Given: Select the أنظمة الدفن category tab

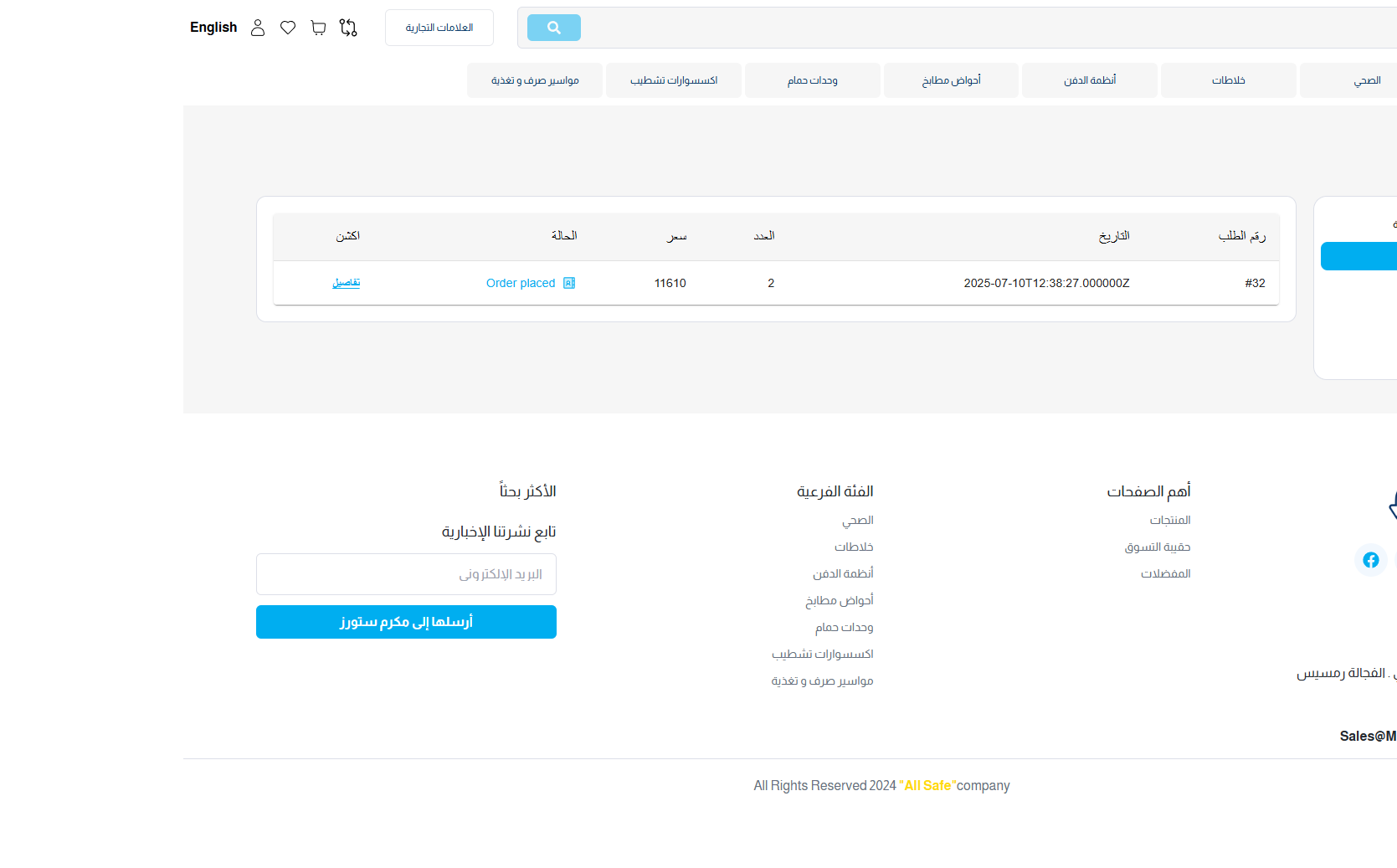Looking at the screenshot, I should (1090, 80).
